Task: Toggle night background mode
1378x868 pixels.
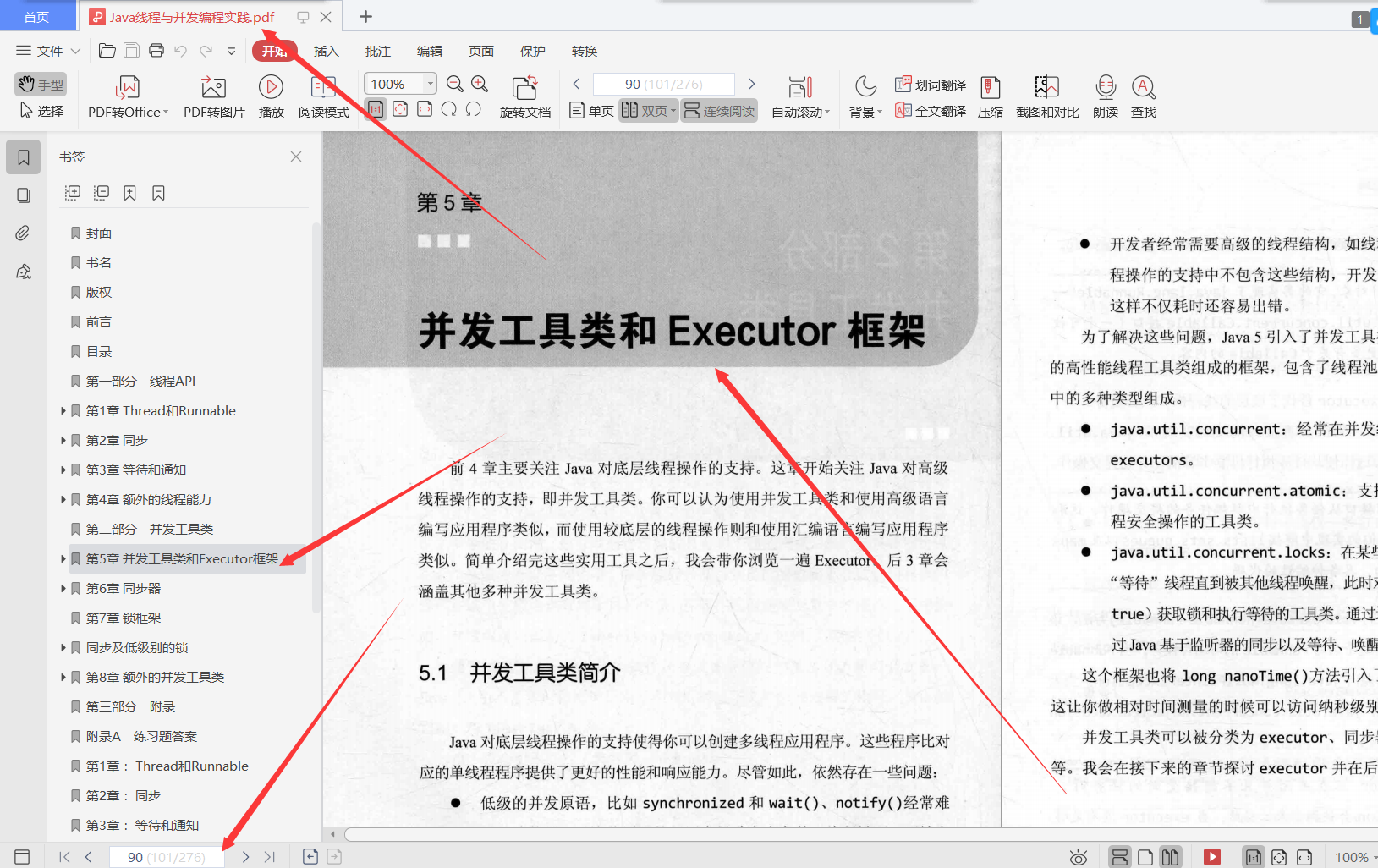Action: click(x=865, y=97)
